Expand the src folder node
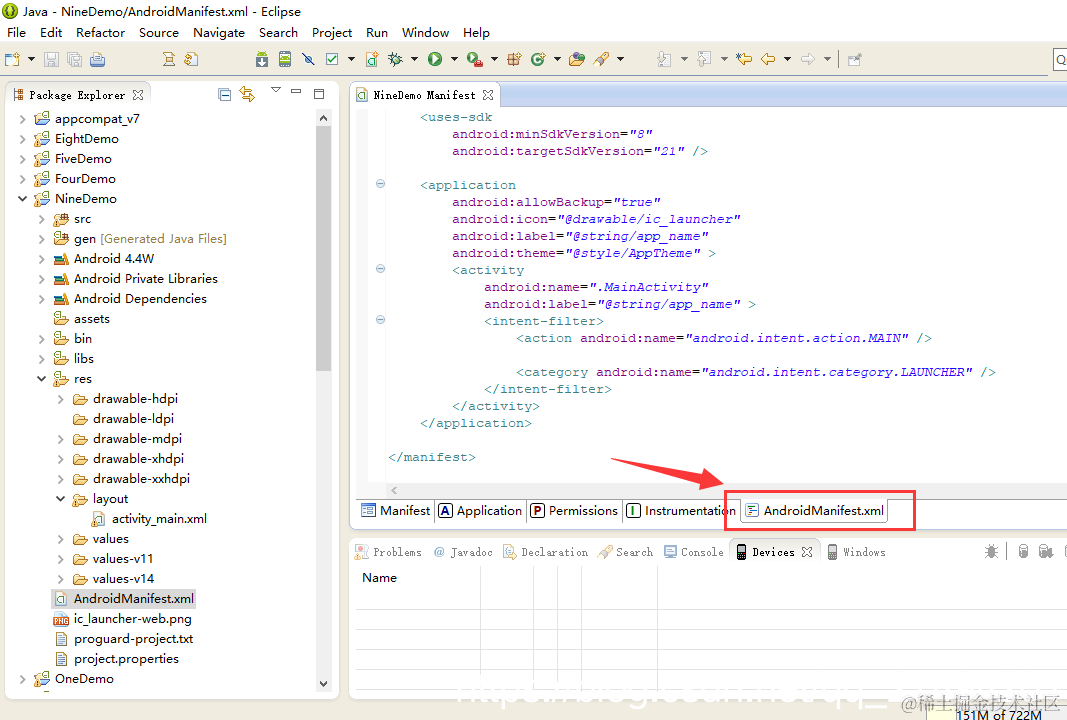The height and width of the screenshot is (720, 1067). click(x=42, y=219)
